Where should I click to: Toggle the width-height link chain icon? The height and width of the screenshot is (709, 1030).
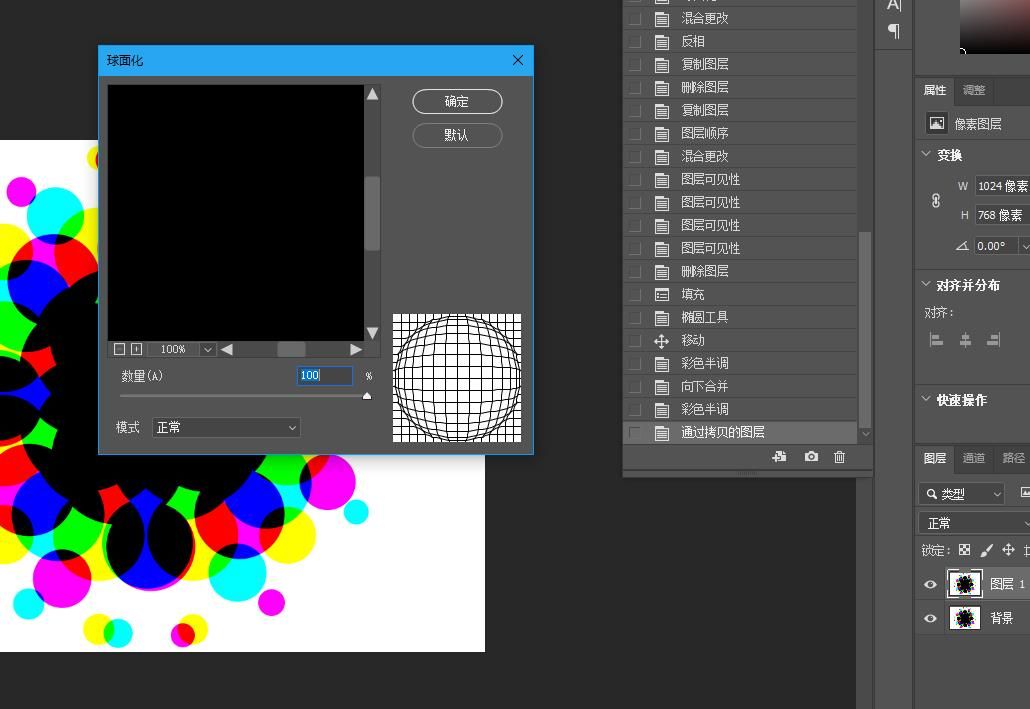pyautogui.click(x=936, y=200)
